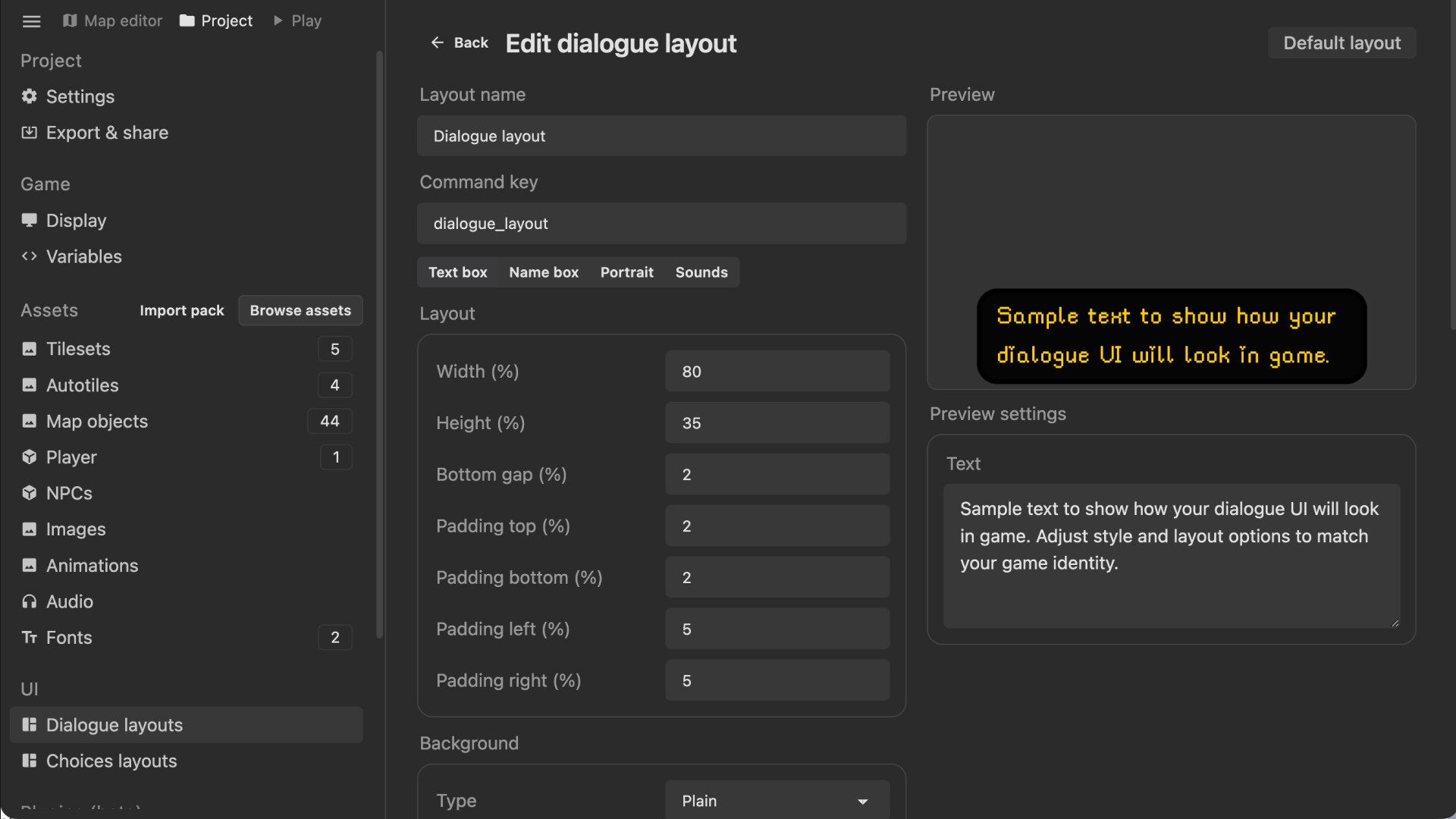Image resolution: width=1456 pixels, height=819 pixels.
Task: Click the Images asset icon
Action: (29, 529)
